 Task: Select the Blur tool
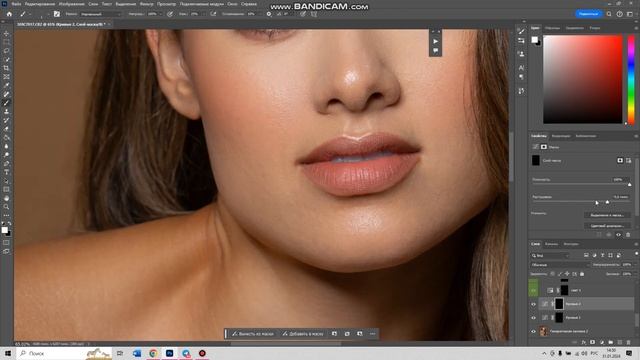coord(6,146)
